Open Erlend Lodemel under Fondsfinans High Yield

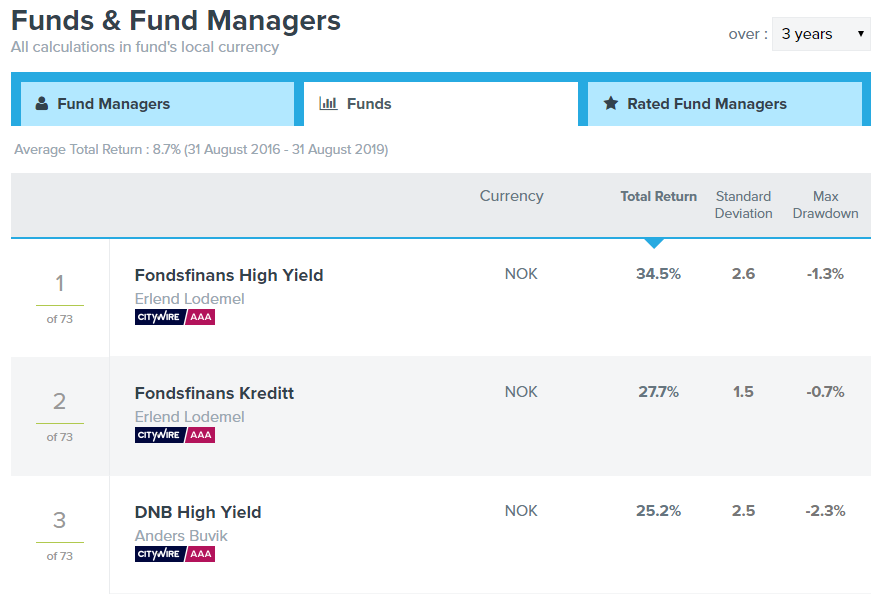pyautogui.click(x=190, y=299)
